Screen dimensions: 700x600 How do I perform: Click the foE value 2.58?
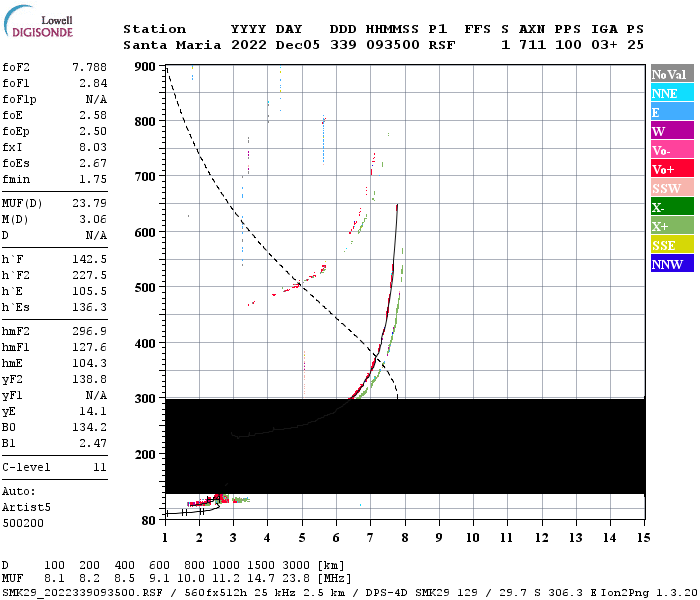(x=93, y=115)
